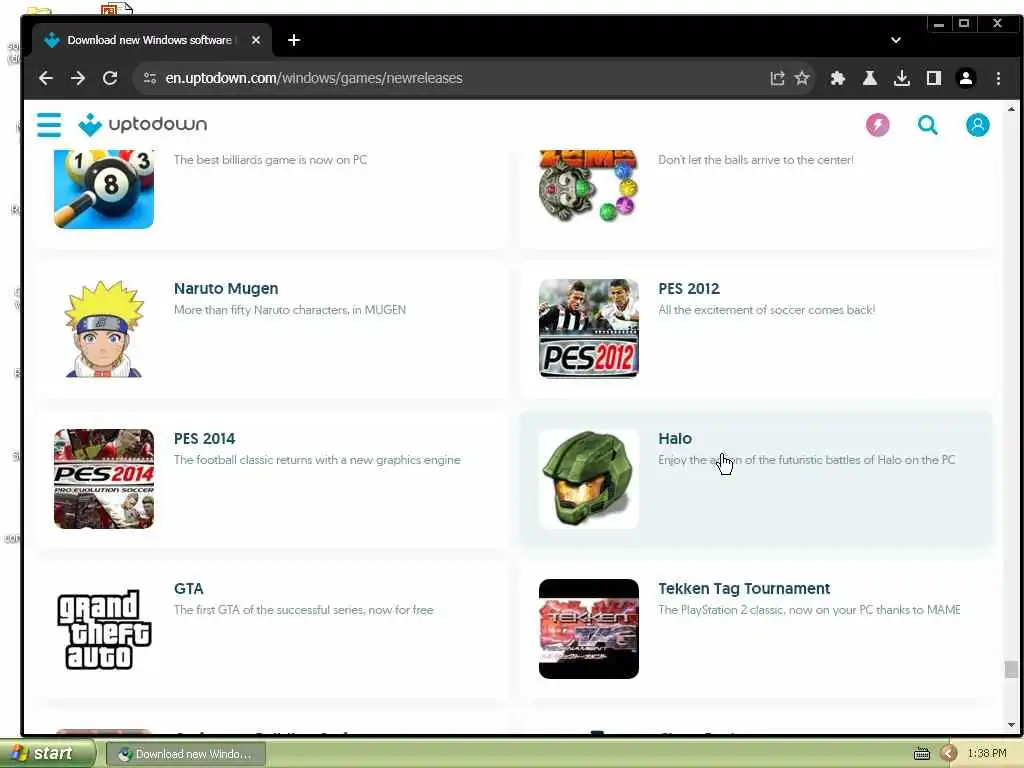
Task: Open the Halo title link
Action: [x=675, y=439]
